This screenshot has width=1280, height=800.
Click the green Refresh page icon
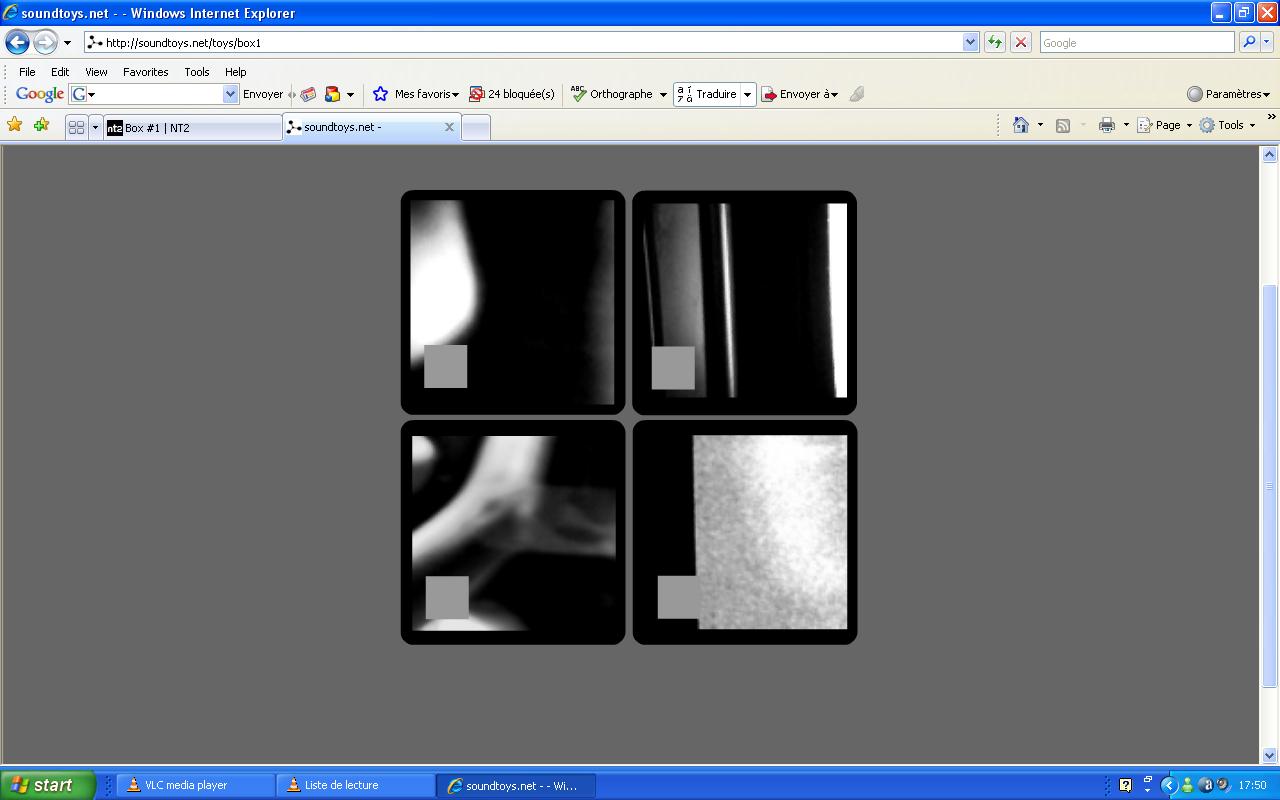995,42
